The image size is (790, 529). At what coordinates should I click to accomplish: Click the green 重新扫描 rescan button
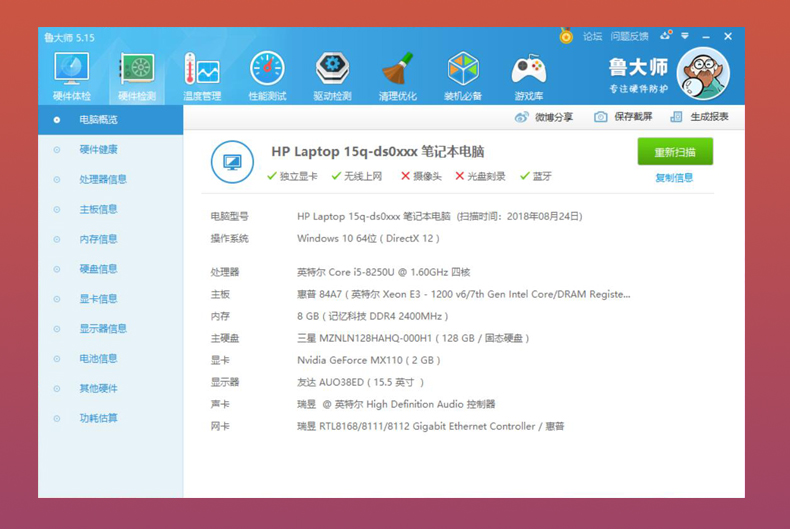pyautogui.click(x=675, y=152)
